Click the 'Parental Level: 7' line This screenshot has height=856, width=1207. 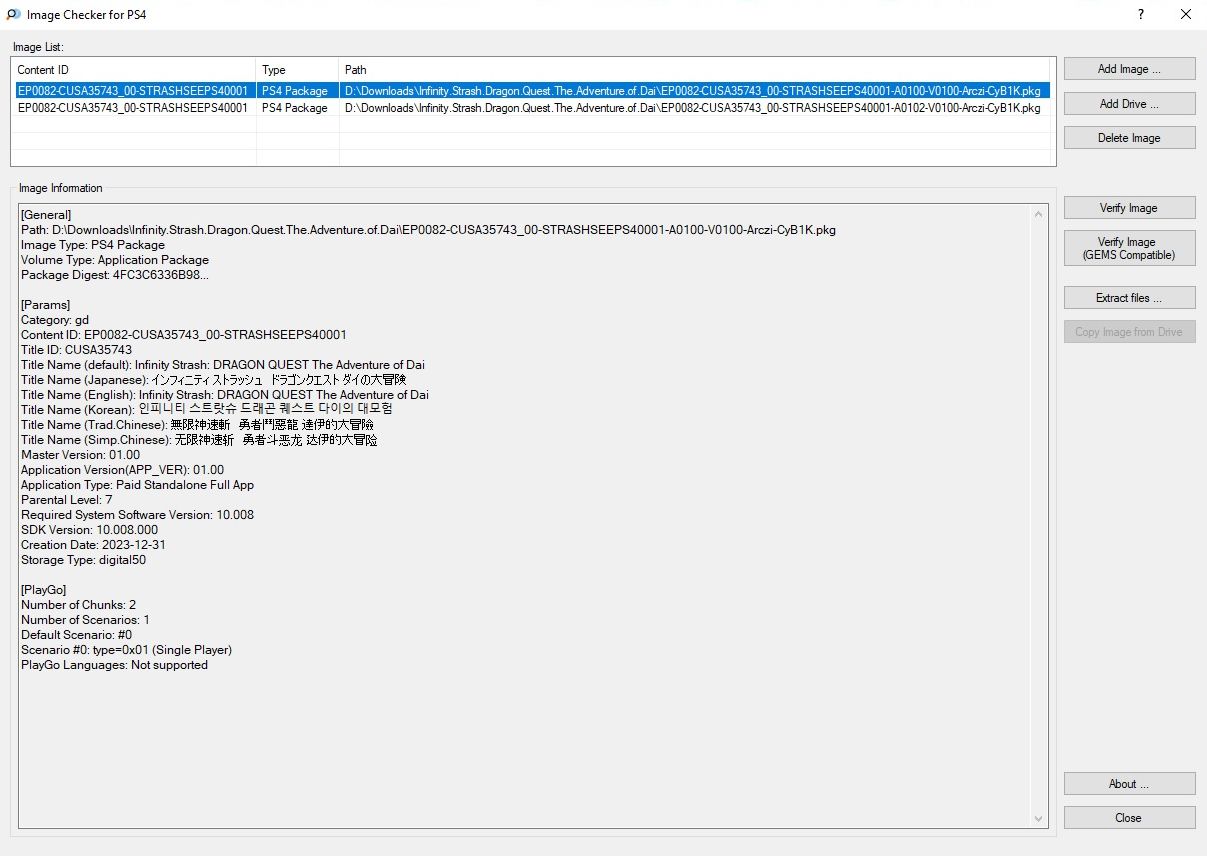[67, 500]
